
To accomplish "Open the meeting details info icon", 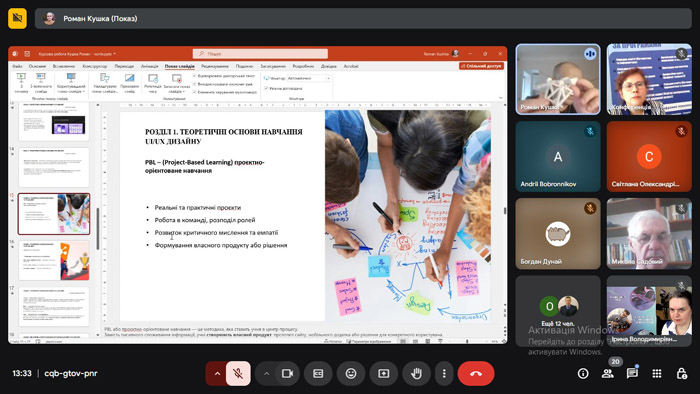I will click(x=583, y=373).
